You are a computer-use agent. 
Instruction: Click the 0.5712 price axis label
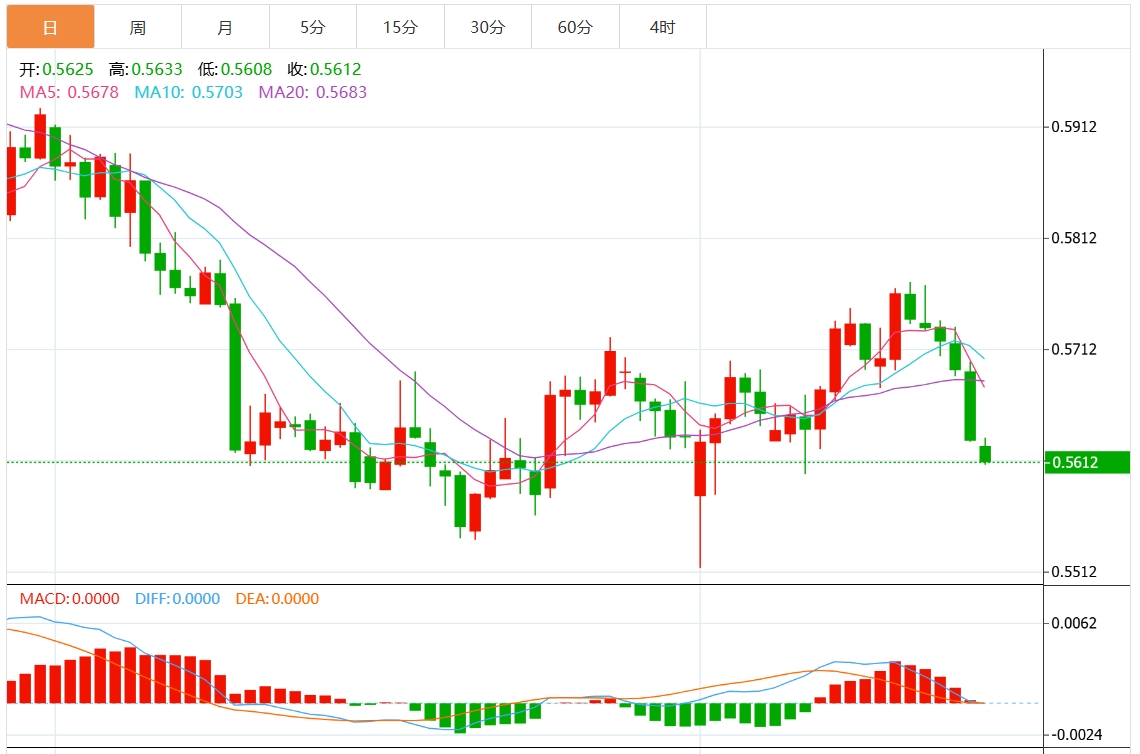coord(1074,350)
